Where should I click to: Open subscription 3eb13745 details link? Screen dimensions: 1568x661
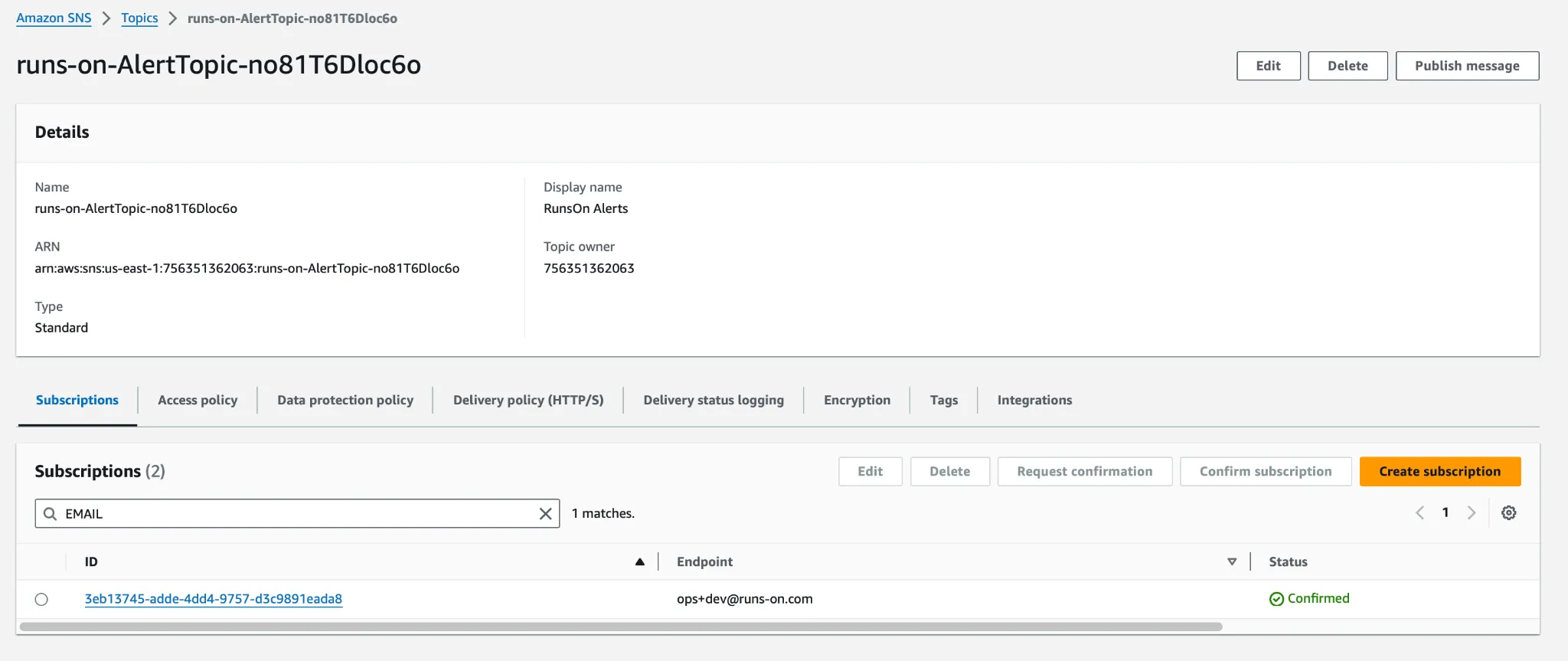pos(213,599)
